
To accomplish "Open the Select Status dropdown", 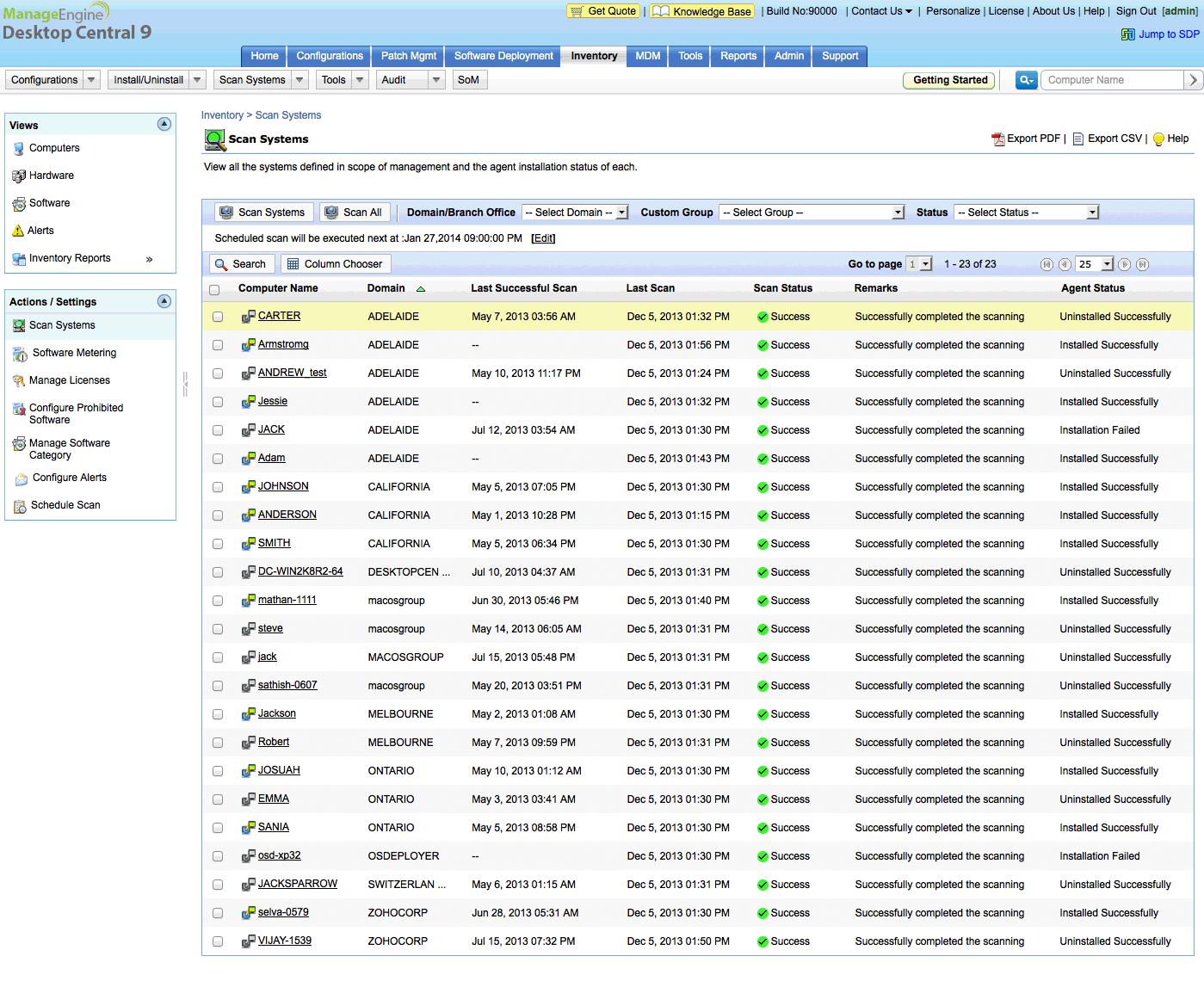I will 1026,213.
